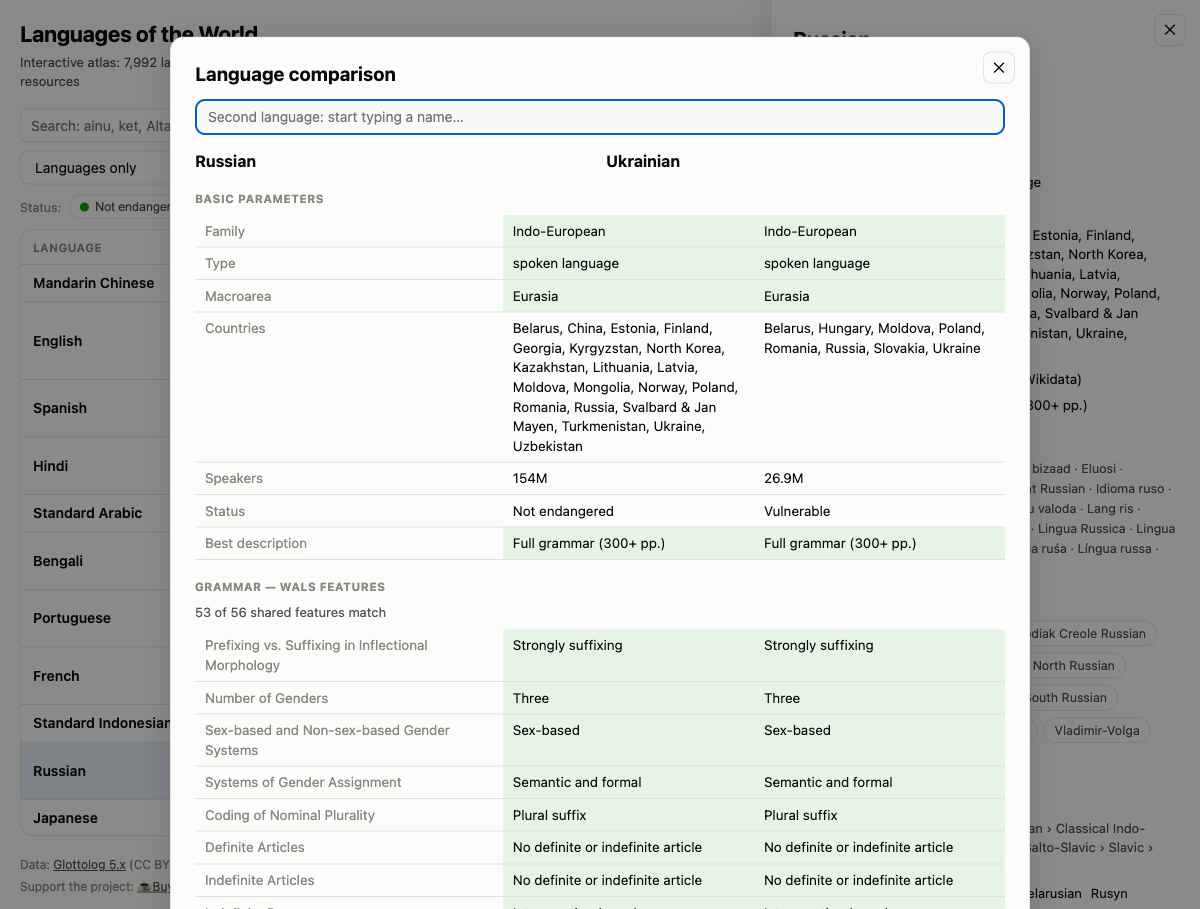This screenshot has height=909, width=1200.
Task: Focus the Second language search field
Action: click(x=600, y=117)
